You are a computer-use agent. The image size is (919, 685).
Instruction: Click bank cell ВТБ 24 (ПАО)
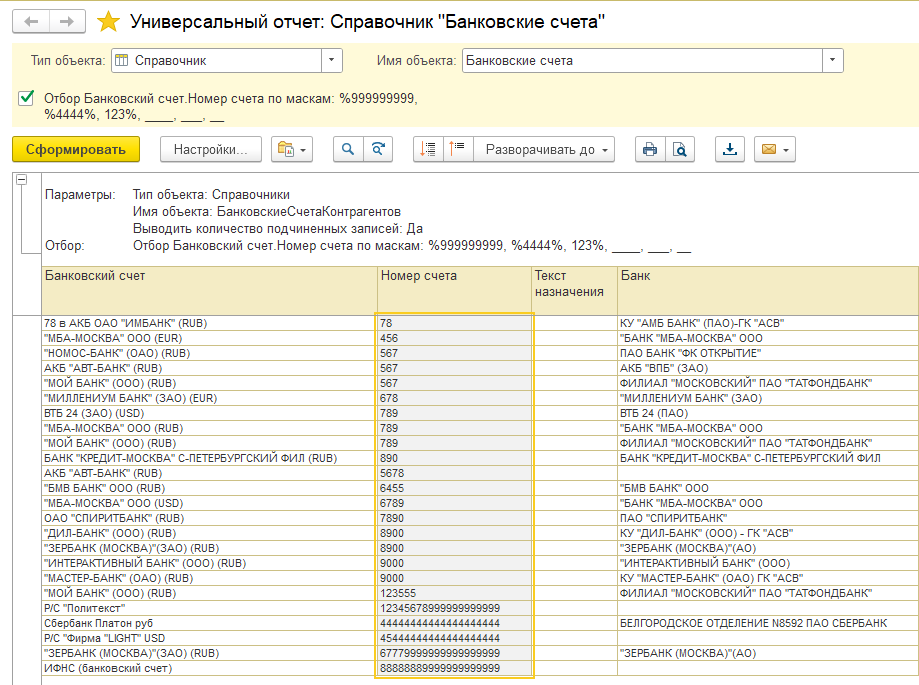point(768,413)
